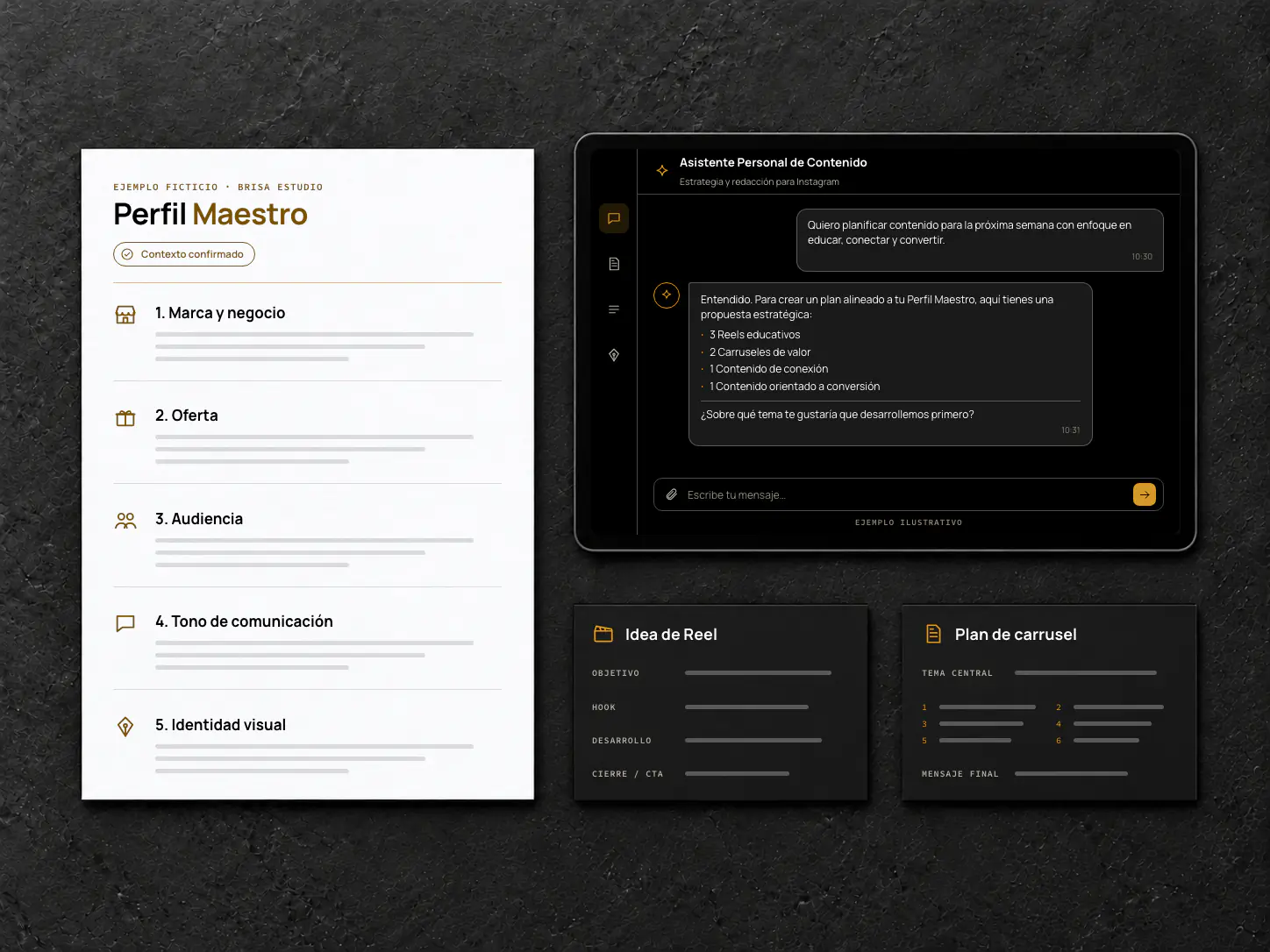Viewport: 1270px width, 952px height.
Task: Click the CIERRE / CTA label
Action: [x=628, y=774]
